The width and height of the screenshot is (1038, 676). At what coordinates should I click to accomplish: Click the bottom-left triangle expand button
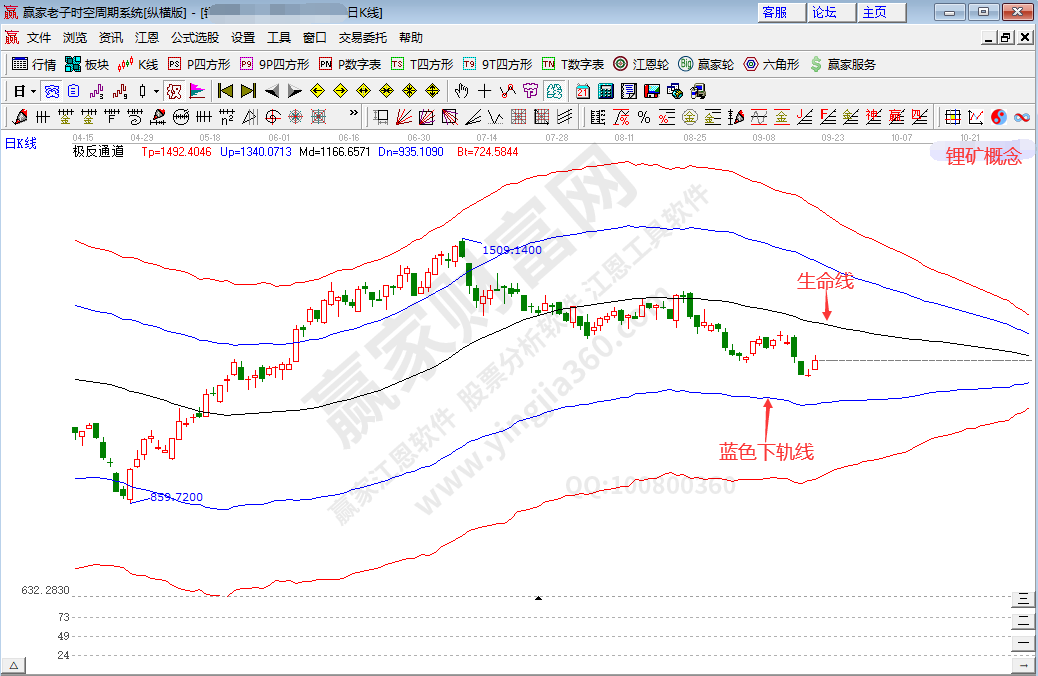point(14,665)
